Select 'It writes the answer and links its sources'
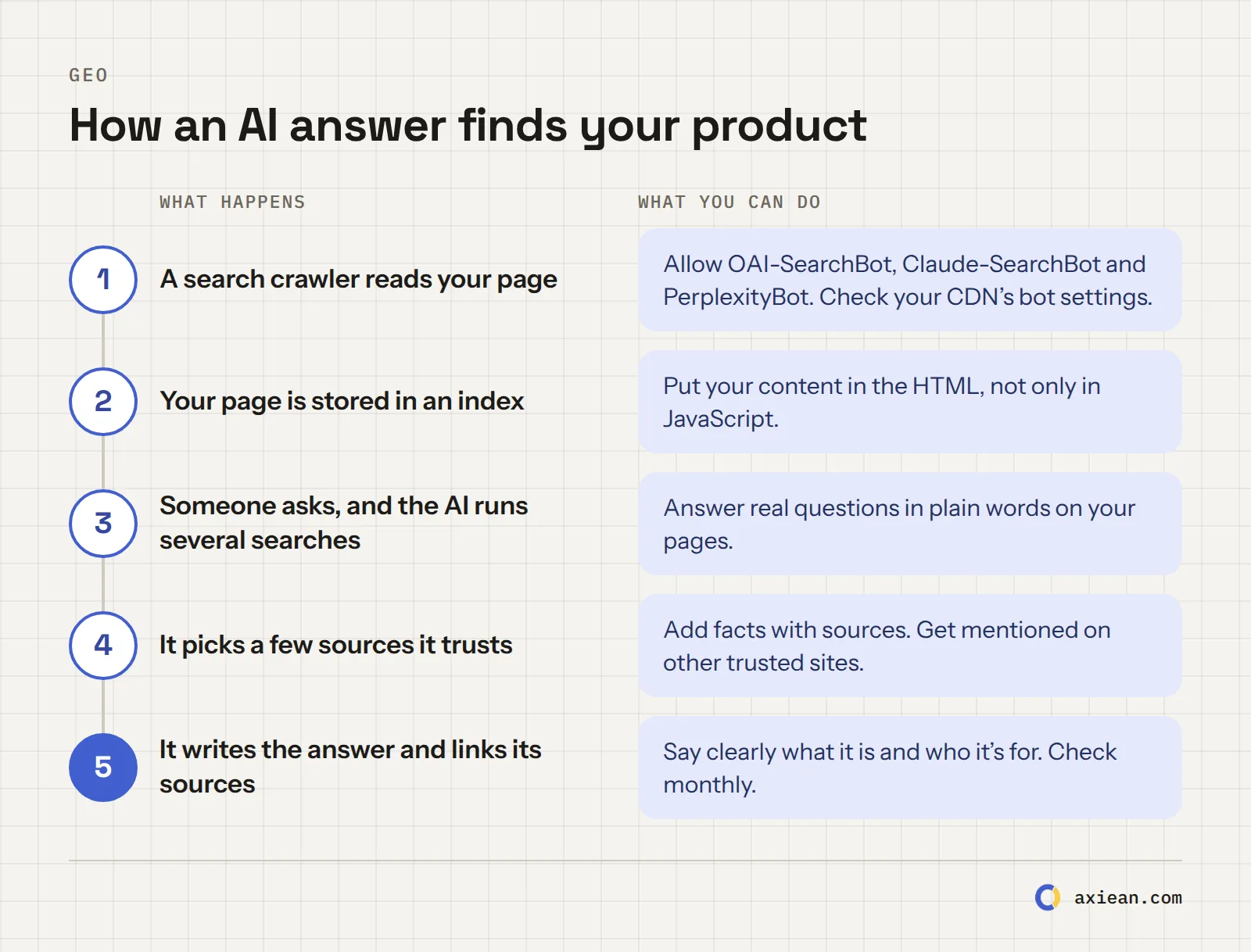The width and height of the screenshot is (1251, 952). pos(350,767)
